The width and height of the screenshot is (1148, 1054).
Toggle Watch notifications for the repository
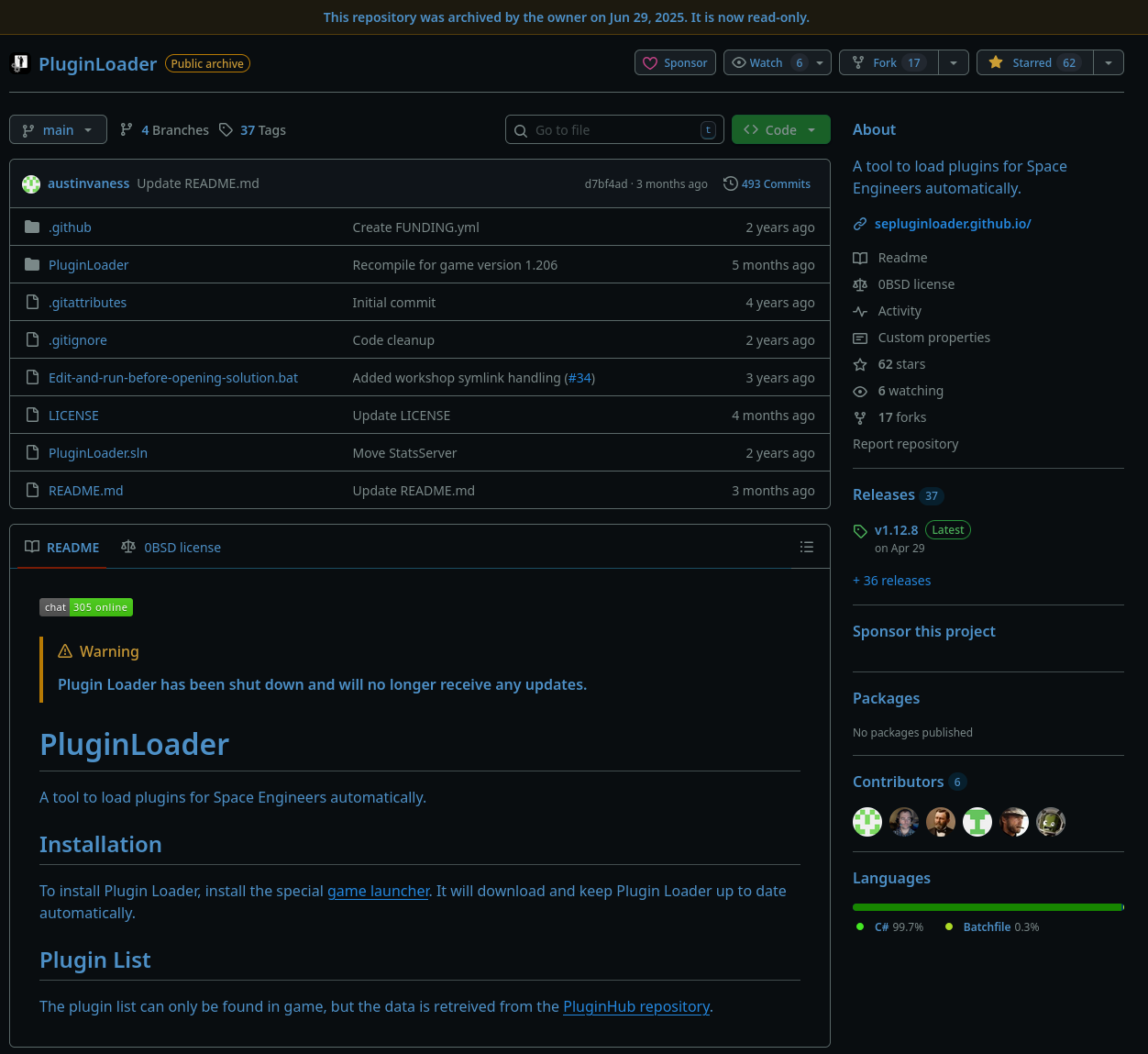[x=778, y=62]
